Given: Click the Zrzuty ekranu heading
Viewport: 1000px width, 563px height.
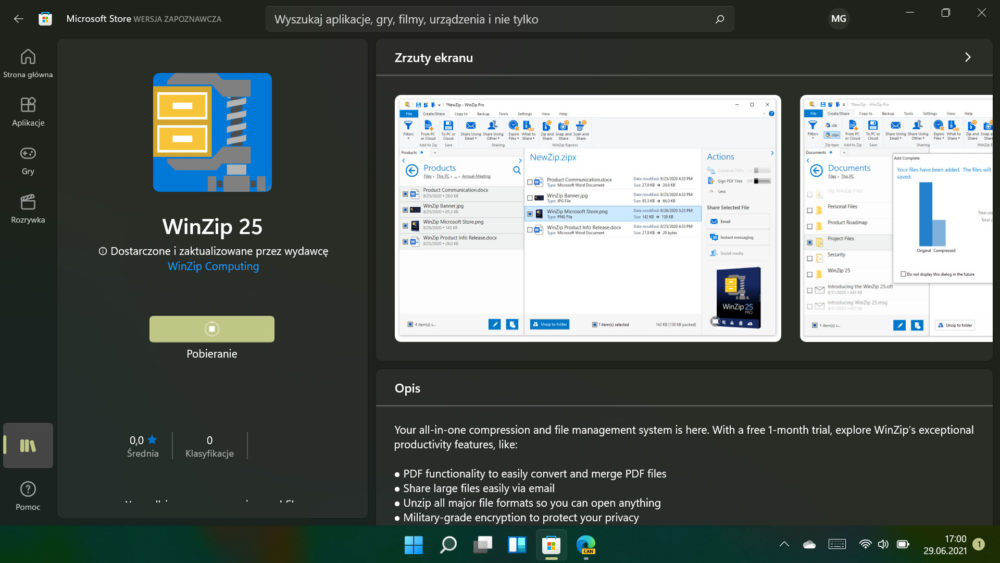Looking at the screenshot, I should coord(434,58).
